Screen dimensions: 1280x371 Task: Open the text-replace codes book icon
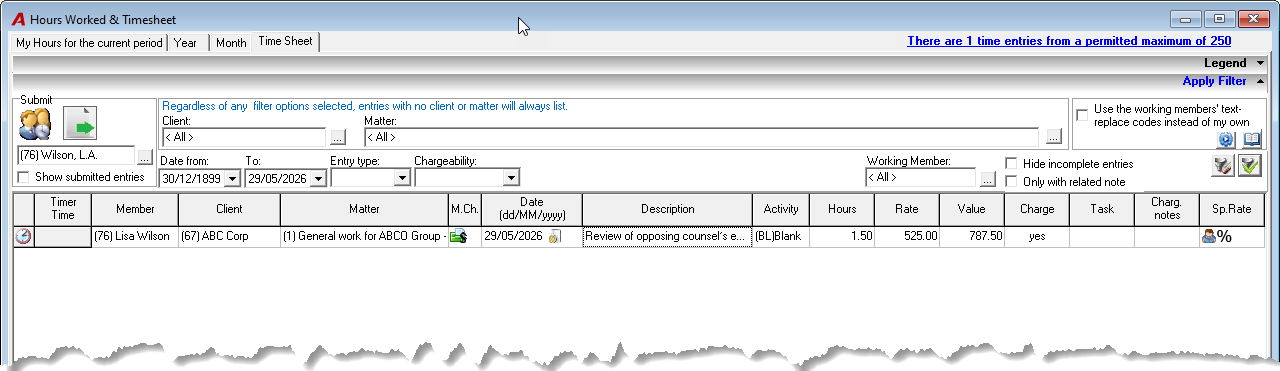1252,139
